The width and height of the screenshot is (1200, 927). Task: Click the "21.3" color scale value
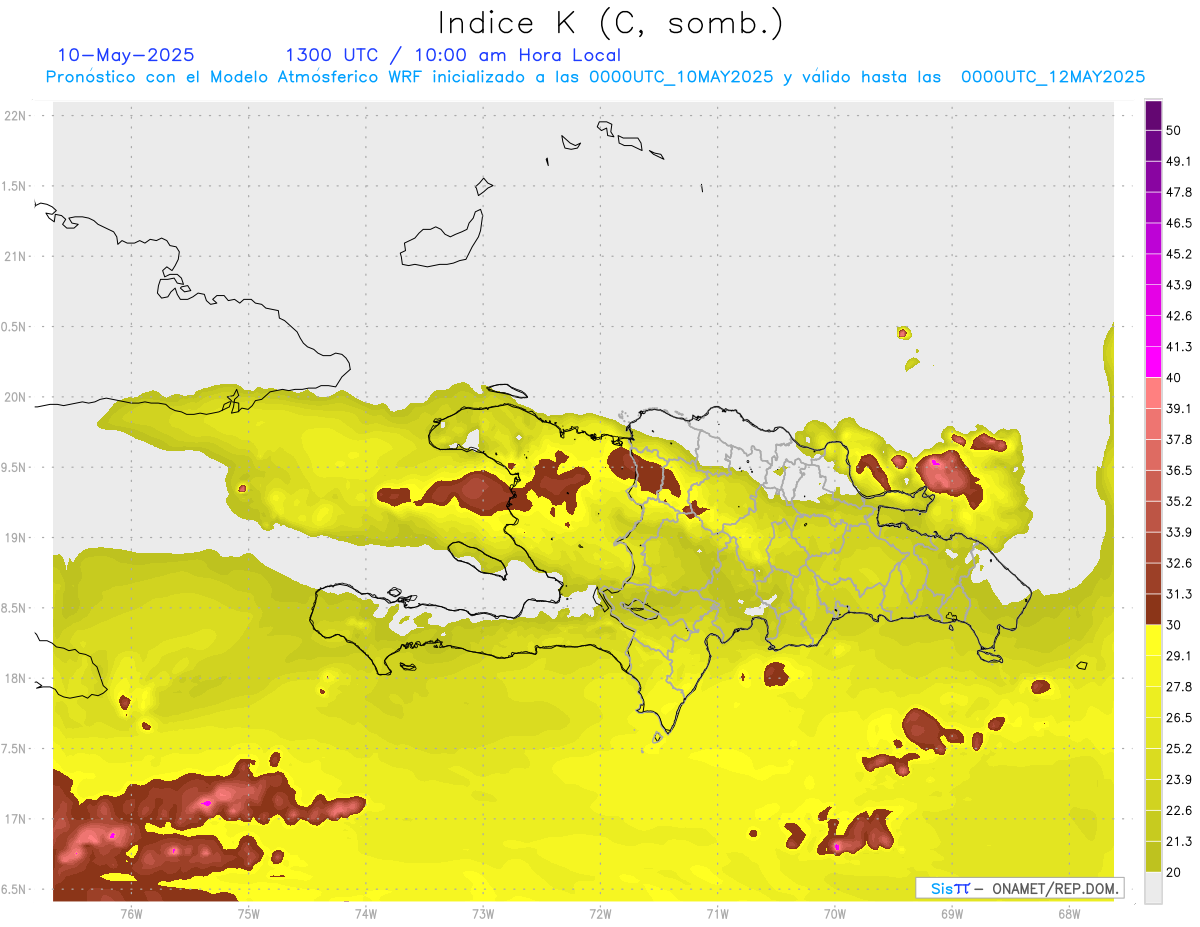pos(1179,842)
